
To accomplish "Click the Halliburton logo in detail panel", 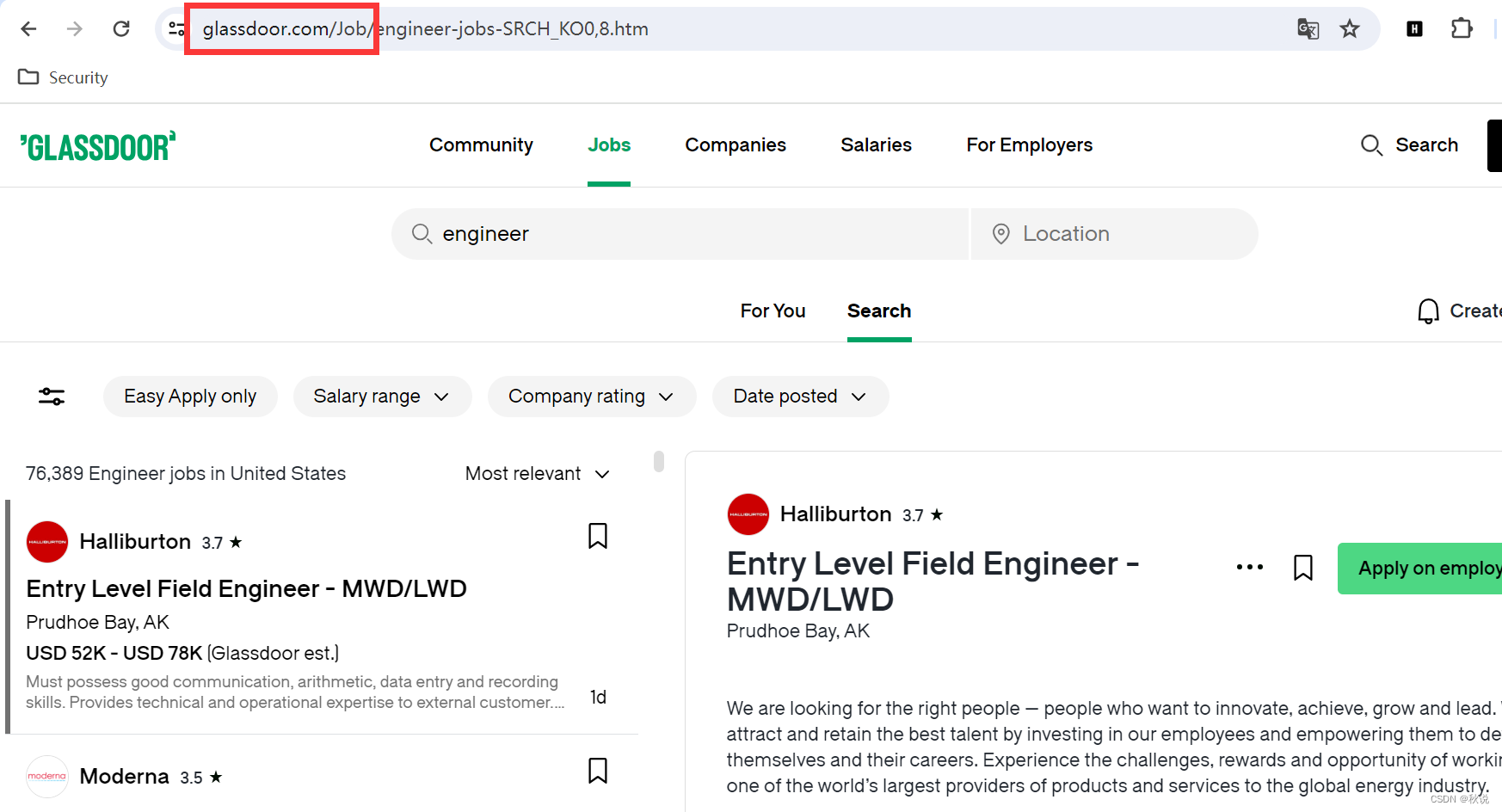I will point(748,514).
